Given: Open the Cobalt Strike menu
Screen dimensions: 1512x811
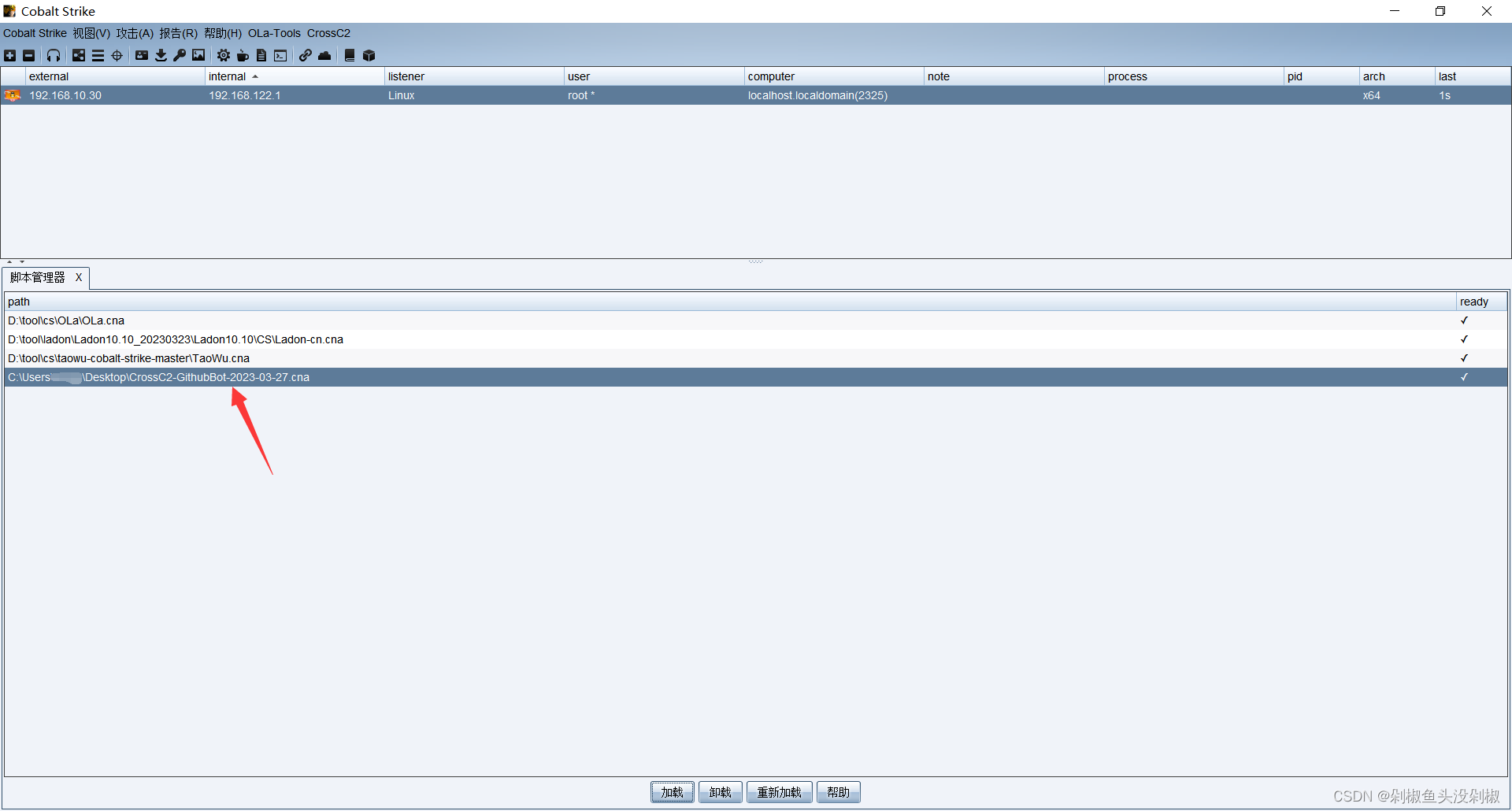Looking at the screenshot, I should [35, 33].
